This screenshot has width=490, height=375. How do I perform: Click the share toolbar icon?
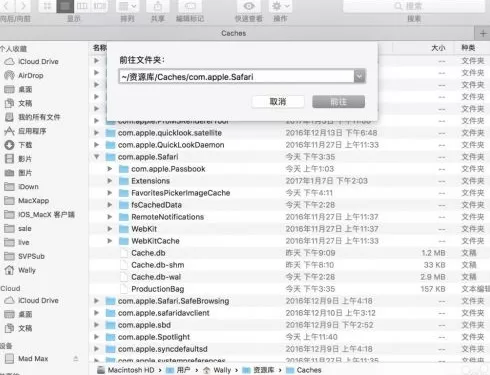[x=158, y=6]
